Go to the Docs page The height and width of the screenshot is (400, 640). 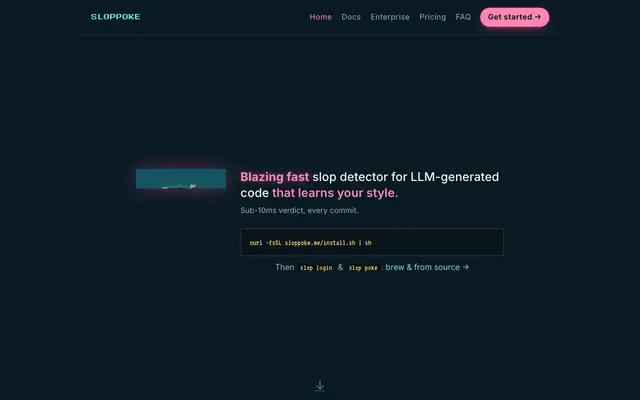point(351,17)
